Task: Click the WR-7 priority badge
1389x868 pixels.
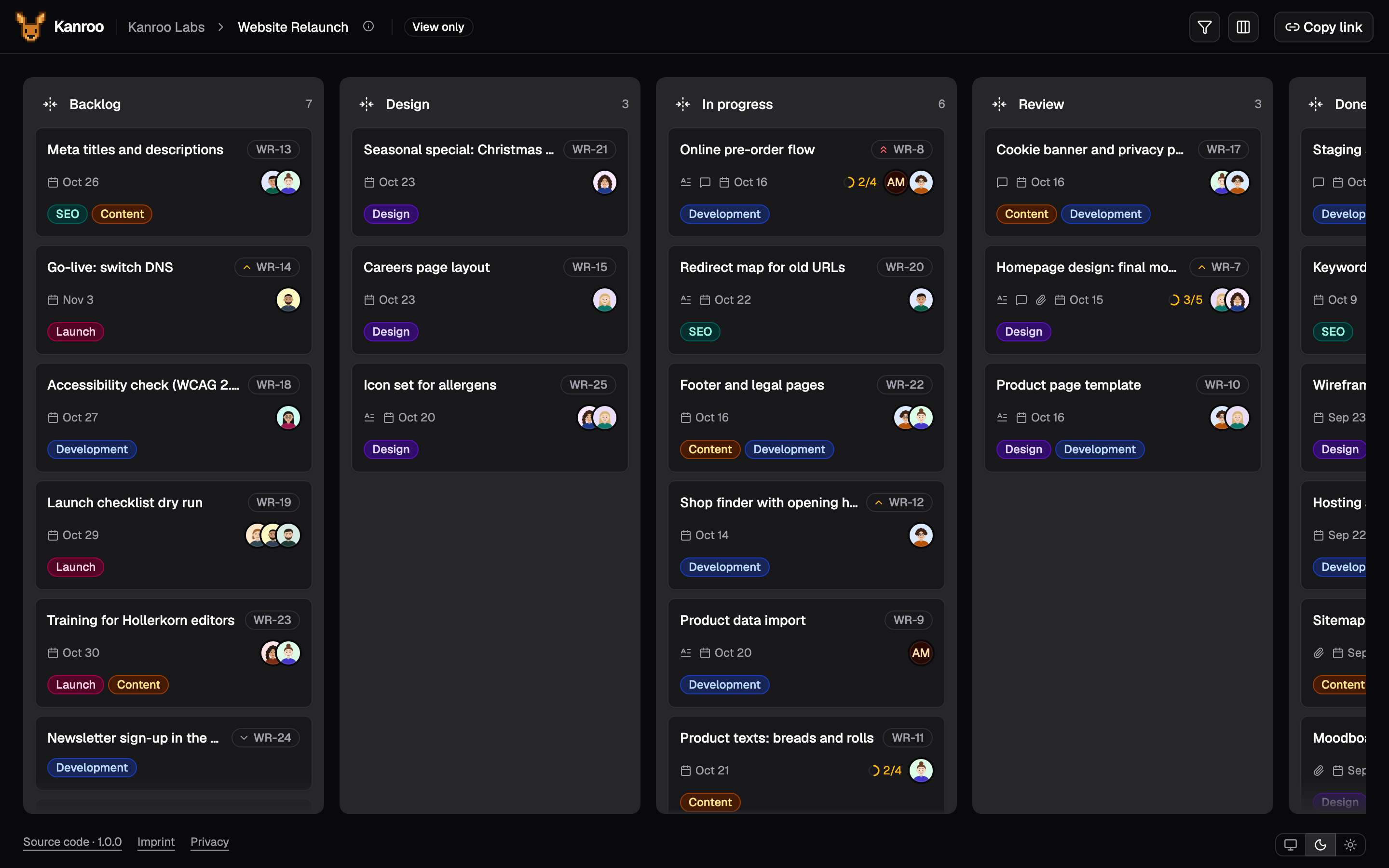Action: point(1219,267)
